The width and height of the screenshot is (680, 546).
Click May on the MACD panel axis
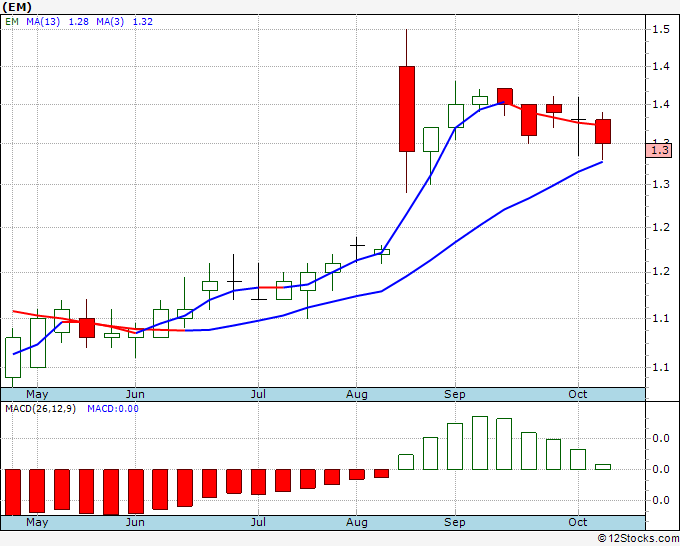click(37, 522)
